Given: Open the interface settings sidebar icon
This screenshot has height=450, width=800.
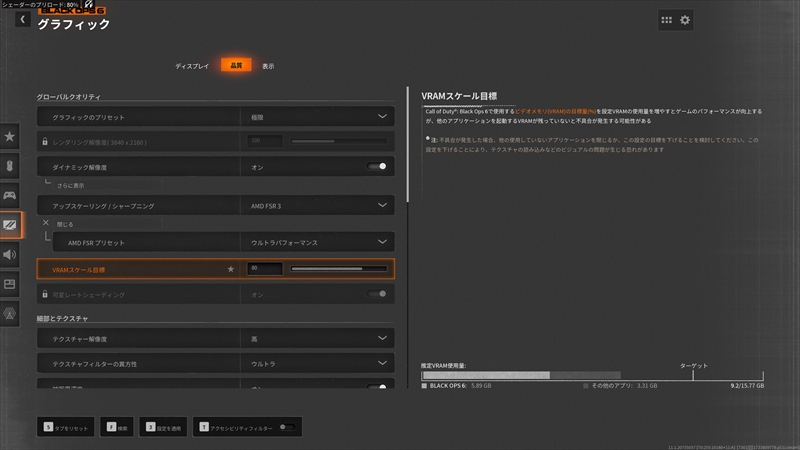Looking at the screenshot, I should tap(10, 284).
